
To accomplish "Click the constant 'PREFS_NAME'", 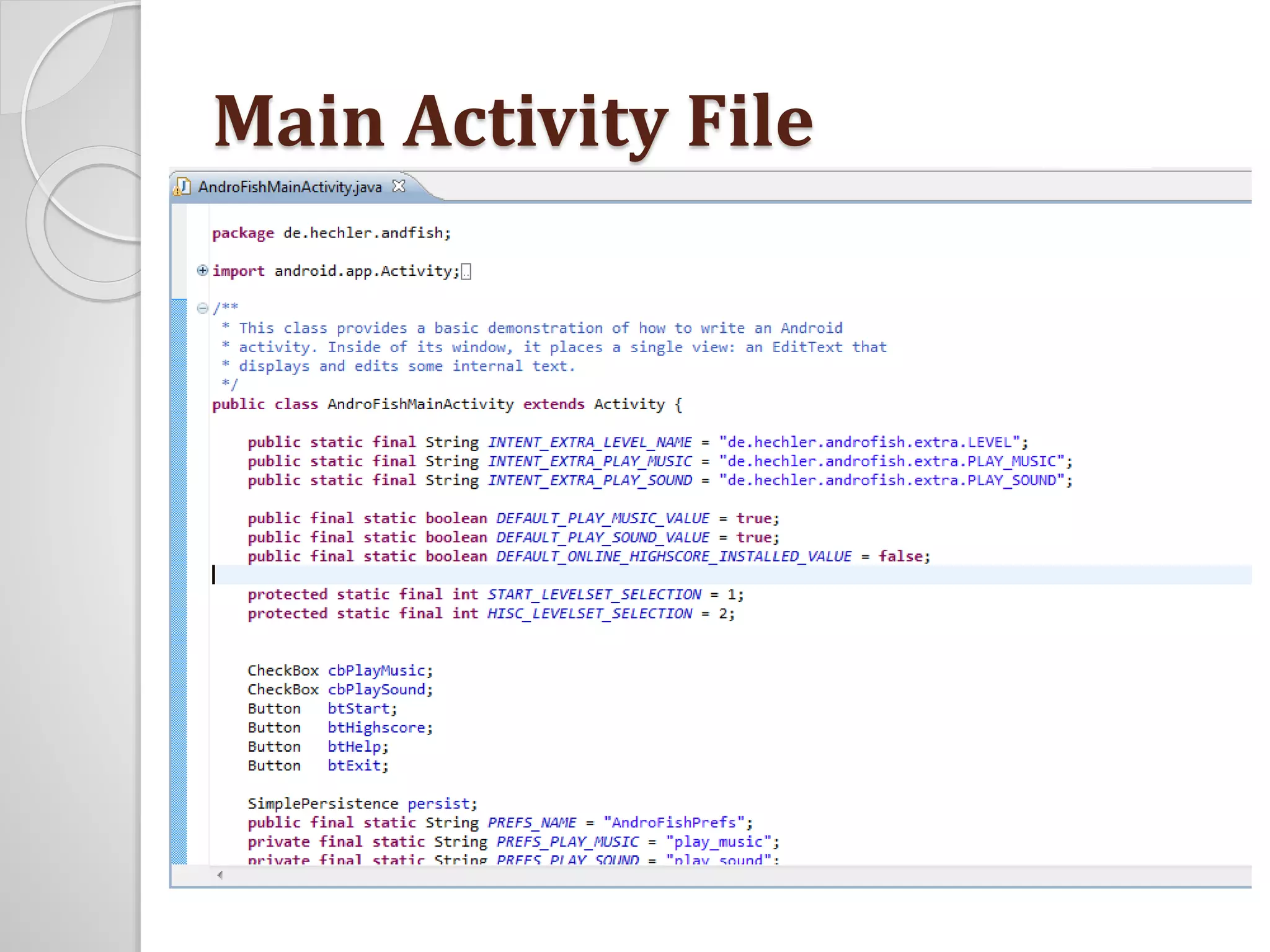I will pos(531,823).
